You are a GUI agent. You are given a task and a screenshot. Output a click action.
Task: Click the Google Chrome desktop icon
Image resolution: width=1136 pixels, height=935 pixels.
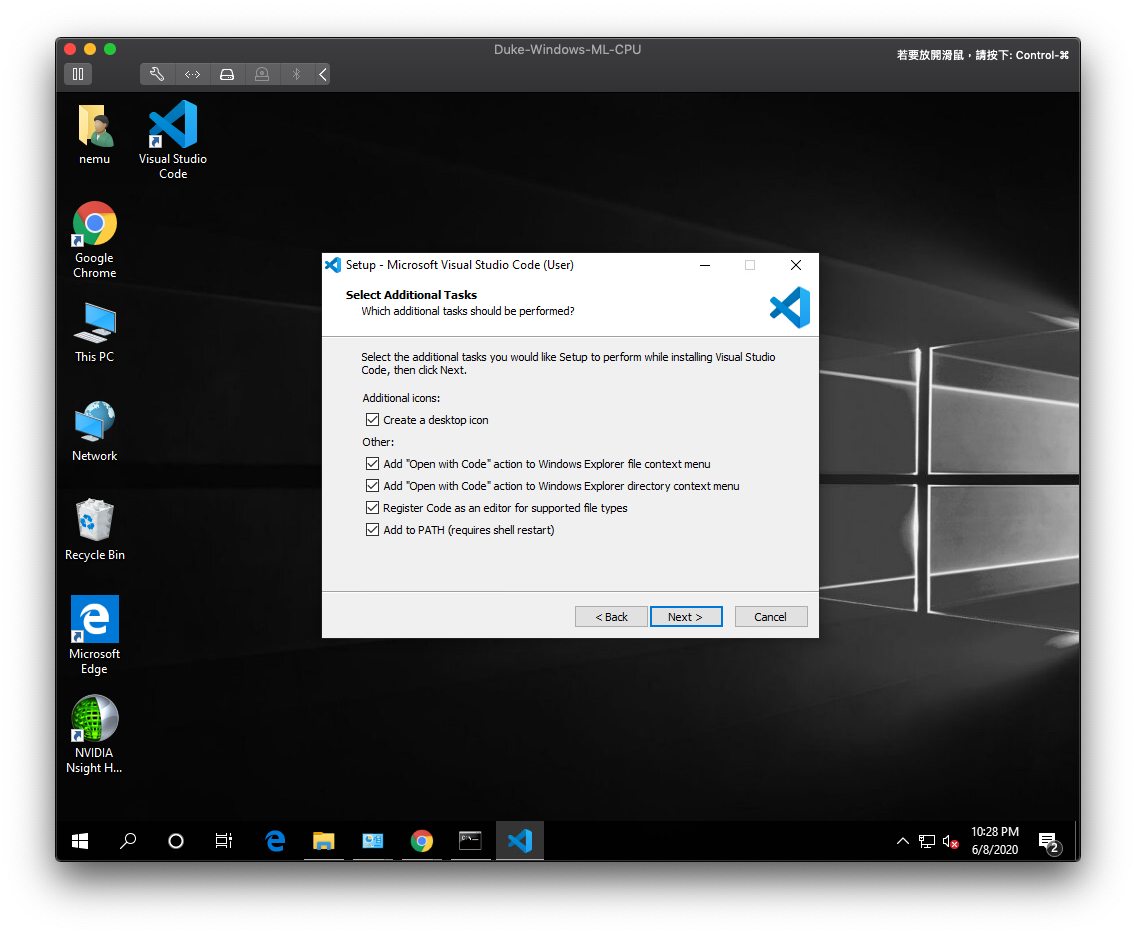pos(95,224)
